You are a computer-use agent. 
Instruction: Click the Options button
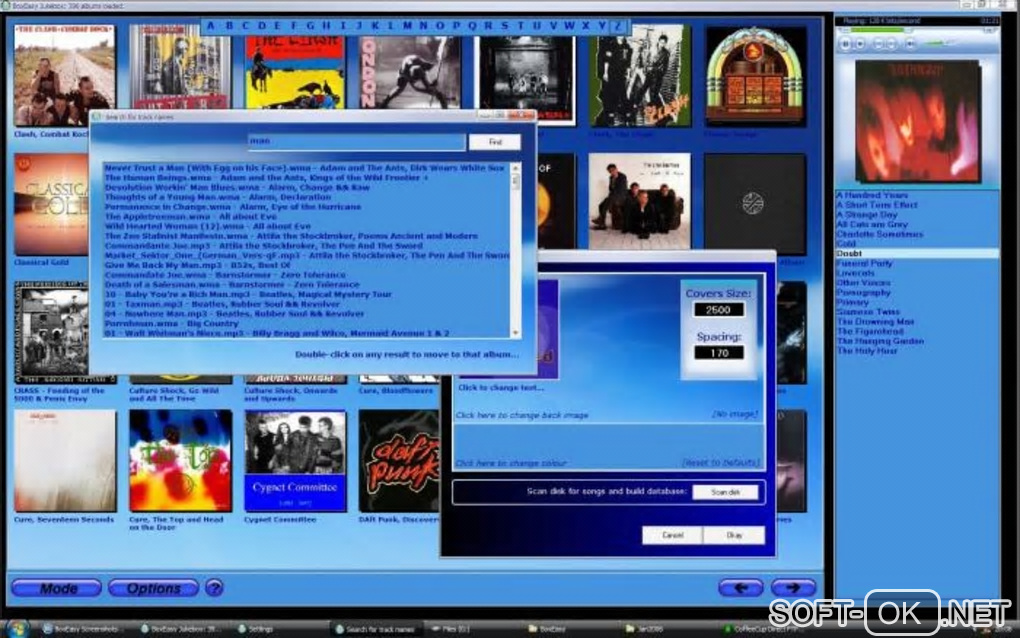click(x=154, y=588)
